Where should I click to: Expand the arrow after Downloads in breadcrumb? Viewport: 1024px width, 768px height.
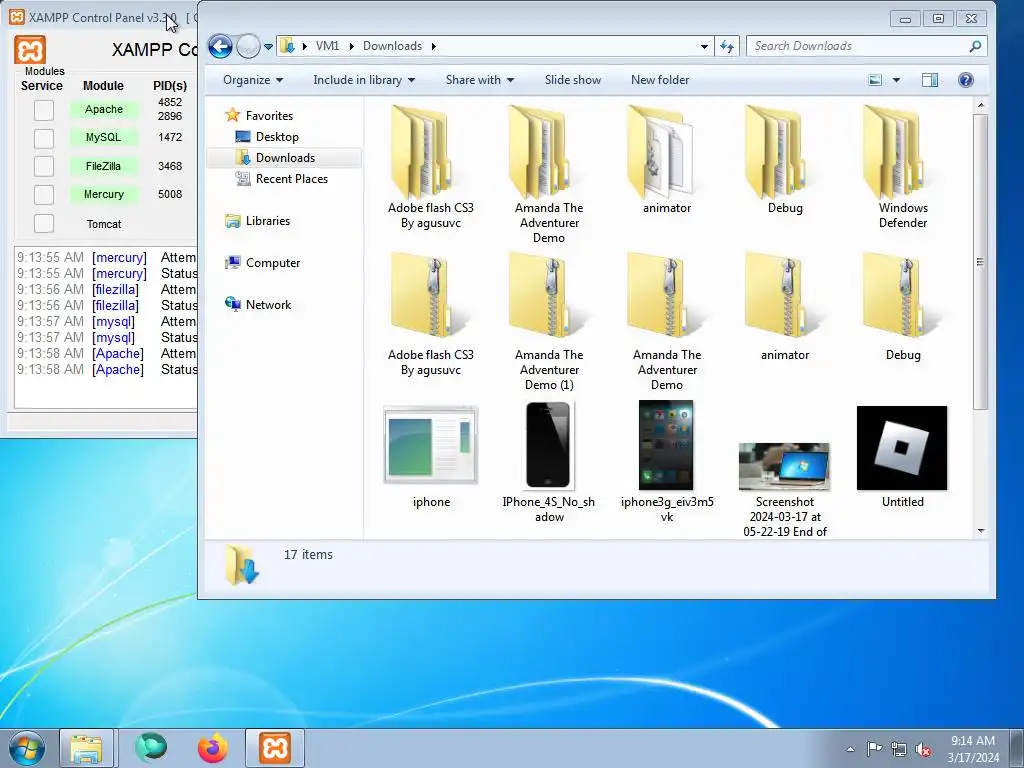tap(433, 46)
